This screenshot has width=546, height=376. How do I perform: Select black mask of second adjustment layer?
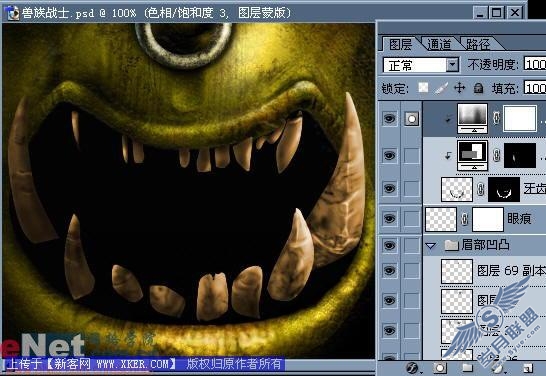click(520, 155)
